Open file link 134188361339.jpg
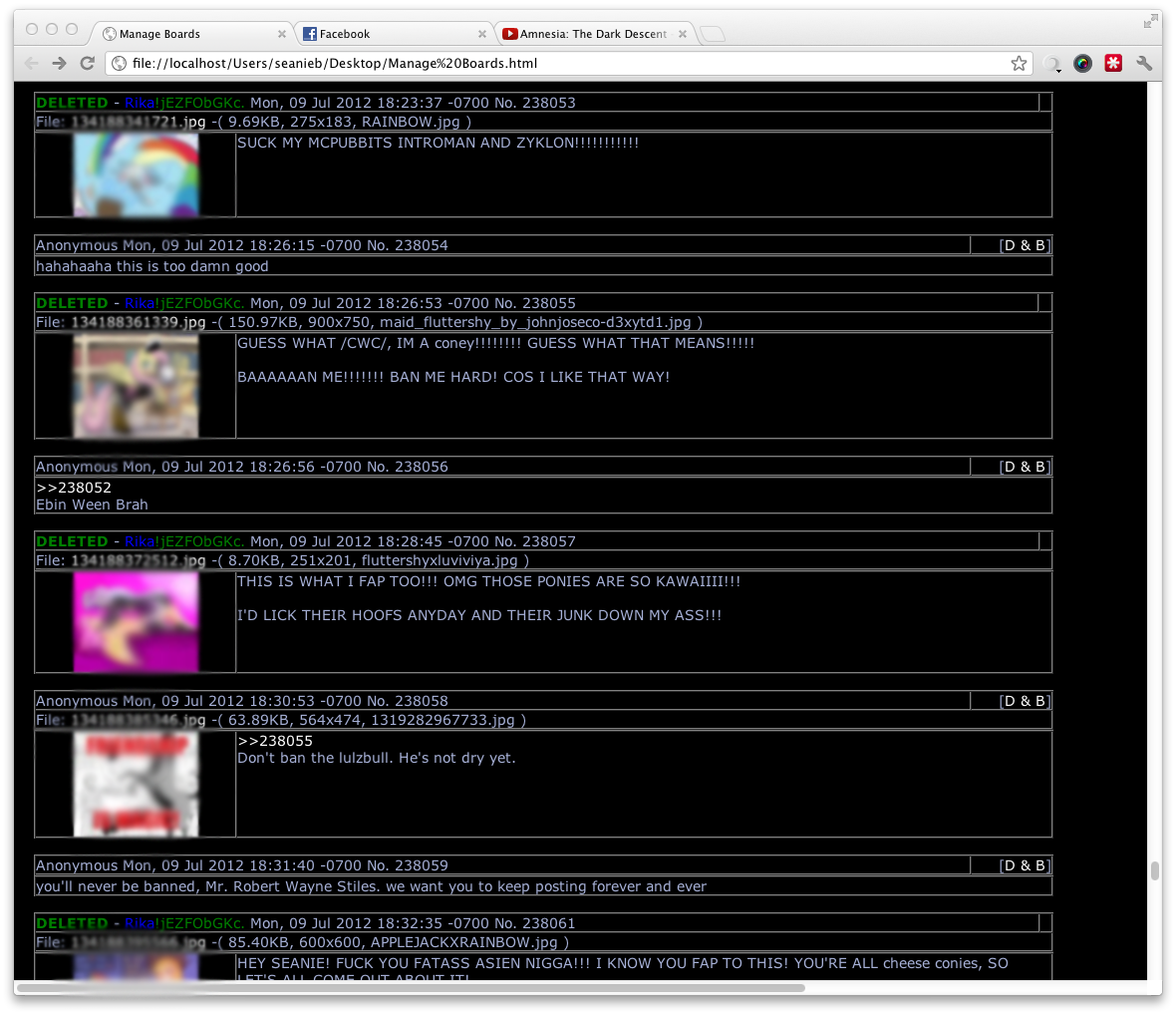 [x=139, y=323]
